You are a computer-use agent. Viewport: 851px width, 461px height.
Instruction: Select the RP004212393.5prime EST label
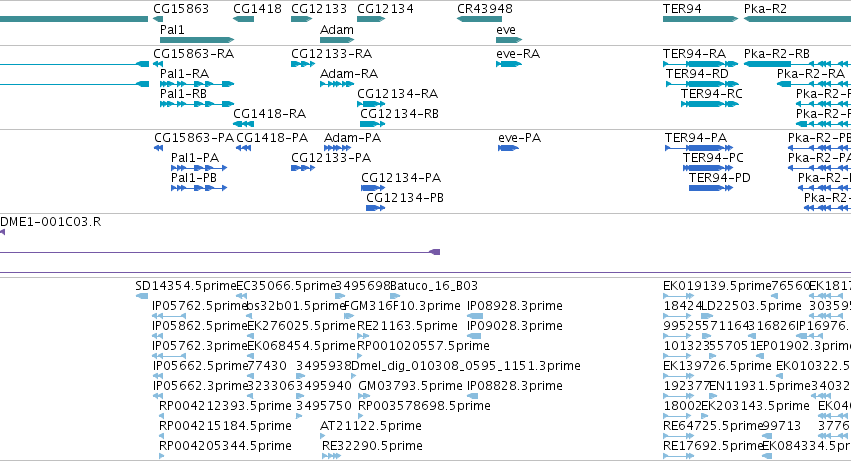(x=225, y=406)
